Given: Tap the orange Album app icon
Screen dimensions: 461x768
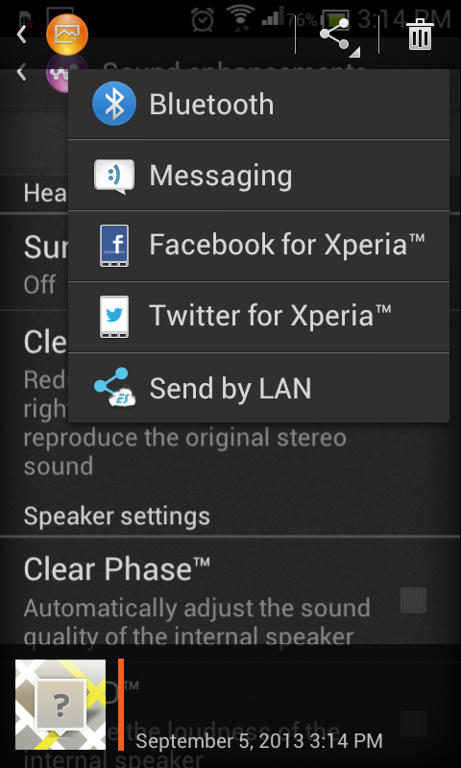Looking at the screenshot, I should tap(67, 35).
